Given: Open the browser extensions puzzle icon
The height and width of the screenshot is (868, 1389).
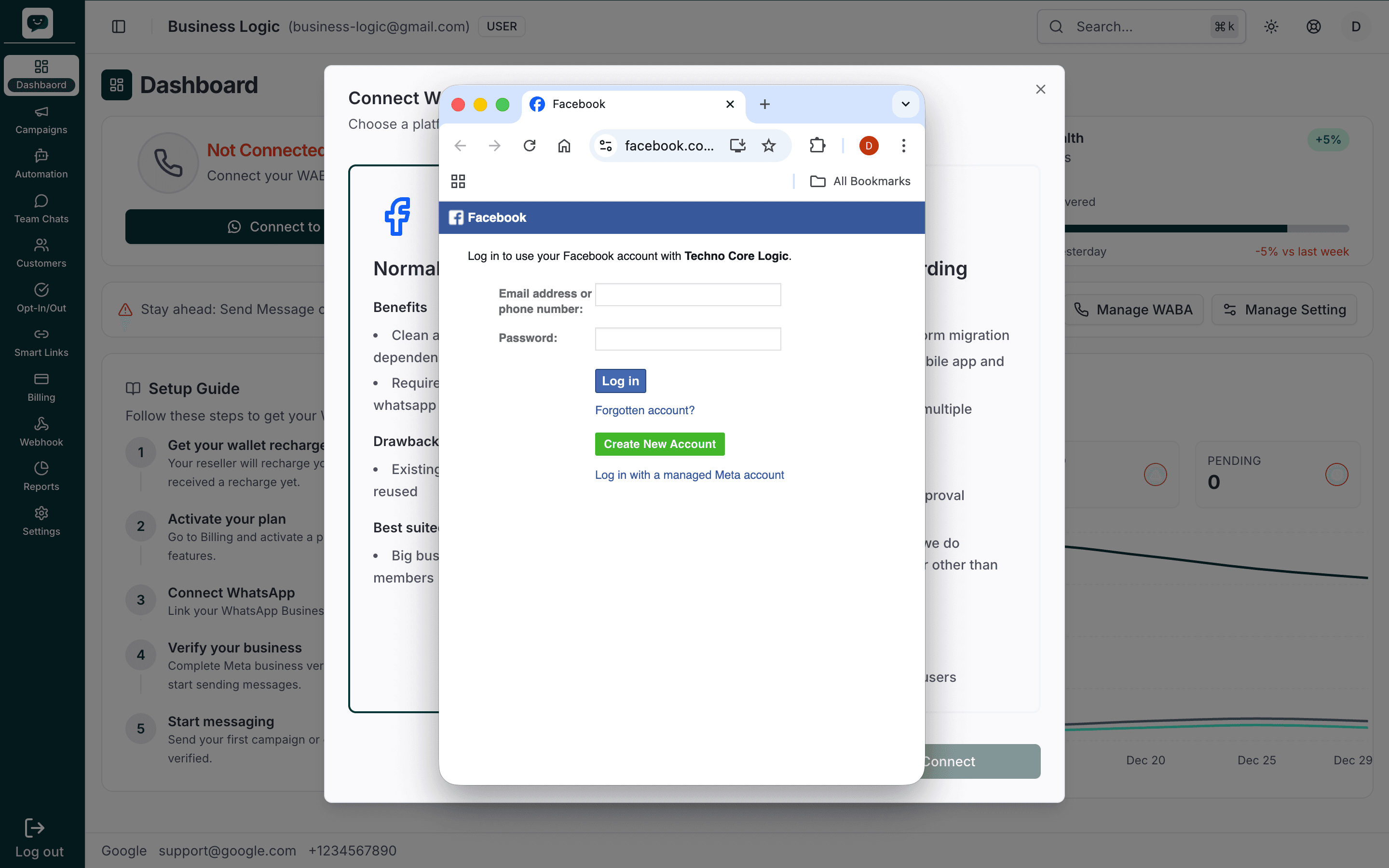Looking at the screenshot, I should tap(817, 146).
